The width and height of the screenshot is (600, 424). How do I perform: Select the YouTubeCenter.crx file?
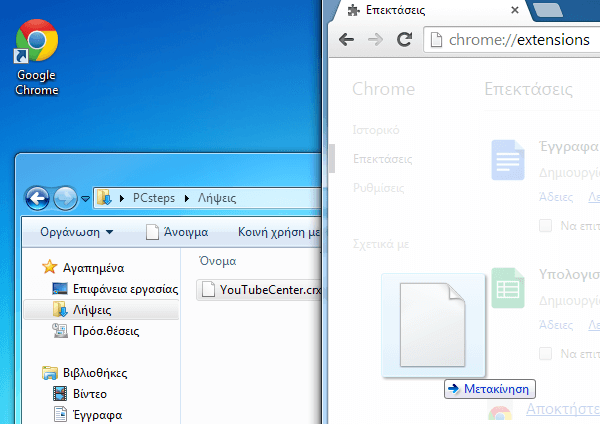pos(259,290)
